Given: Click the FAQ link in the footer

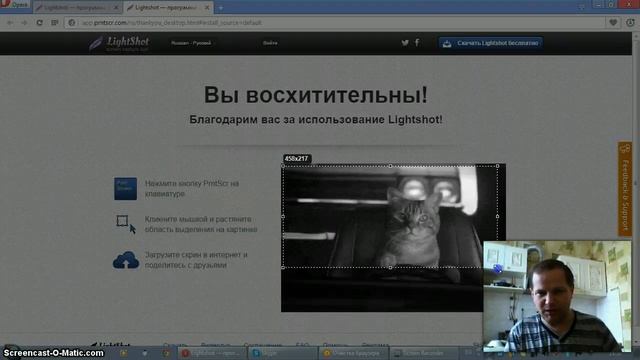Looking at the screenshot, I should (302, 345).
